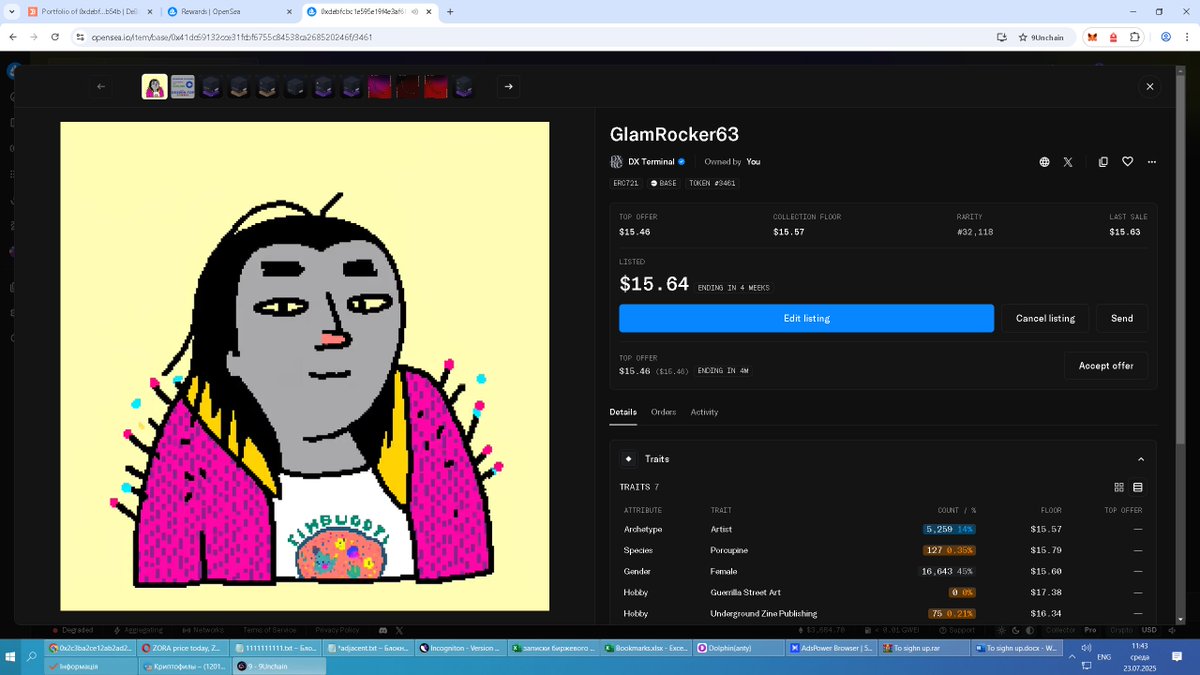Screen dimensions: 1200x675
Task: Click the rarity value #32,118
Action: pos(974,232)
